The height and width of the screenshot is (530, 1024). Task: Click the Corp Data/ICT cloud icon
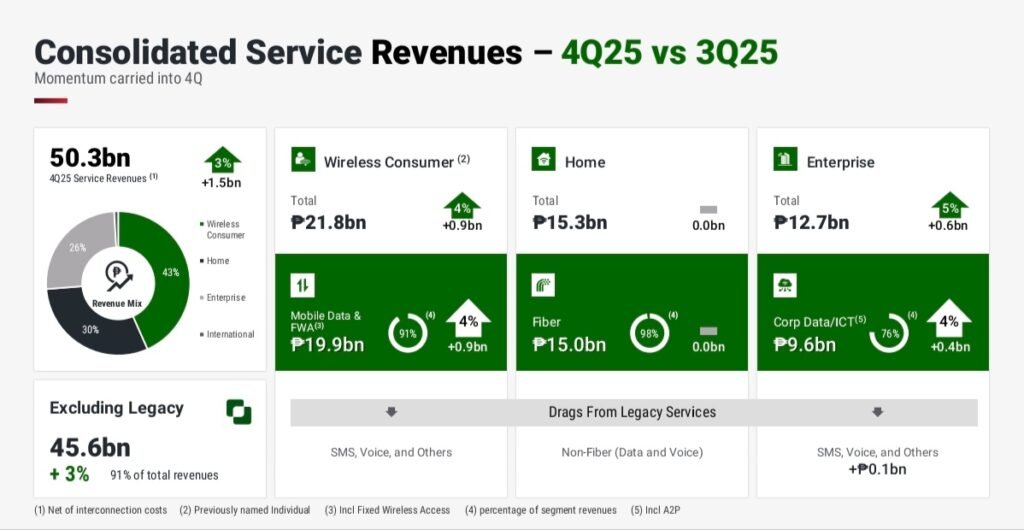tap(785, 286)
